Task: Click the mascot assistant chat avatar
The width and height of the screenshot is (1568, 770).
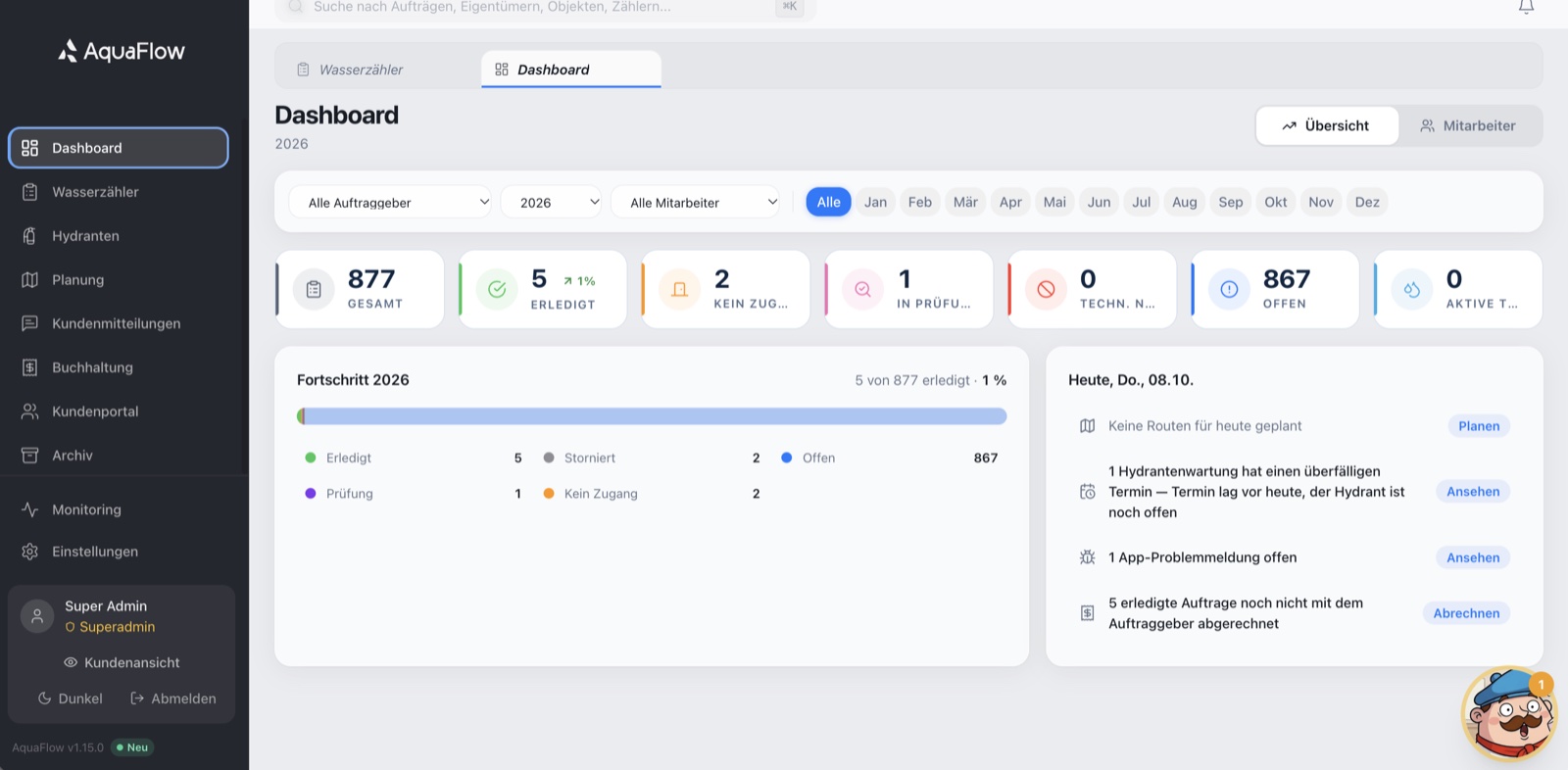Action: point(1509,714)
